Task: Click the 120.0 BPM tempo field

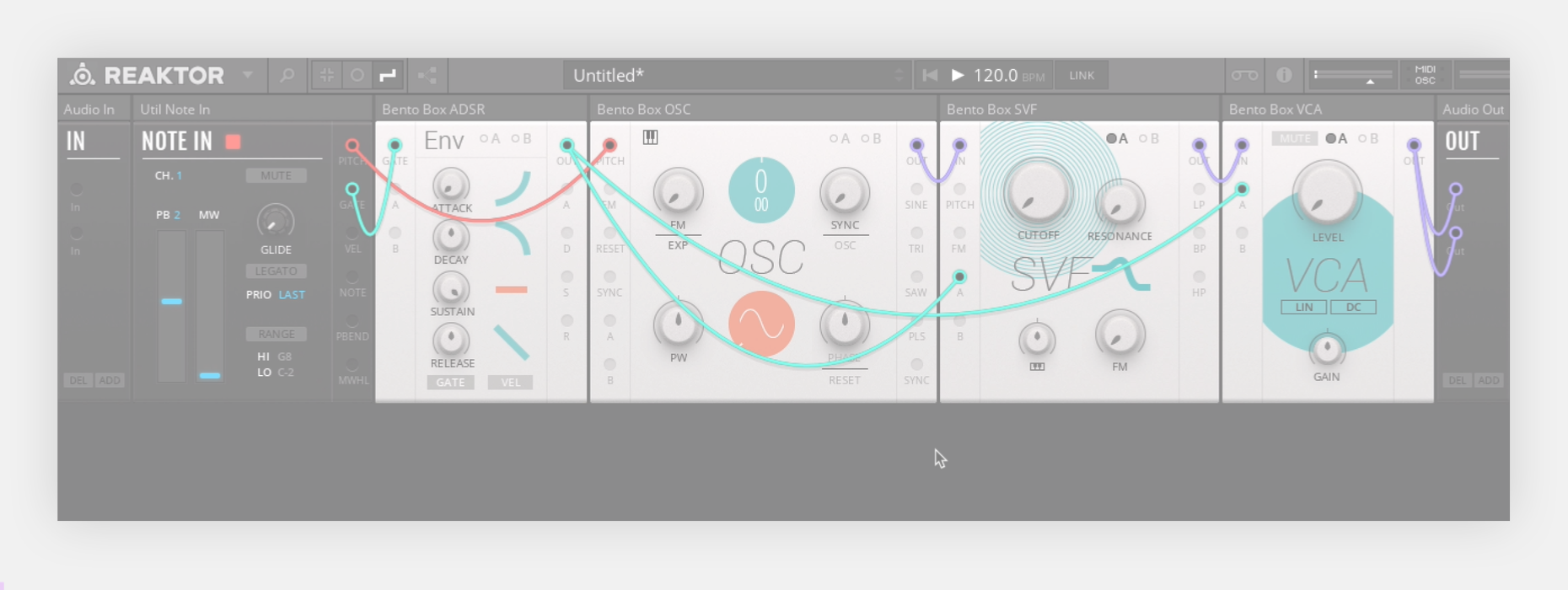Action: 1008,75
